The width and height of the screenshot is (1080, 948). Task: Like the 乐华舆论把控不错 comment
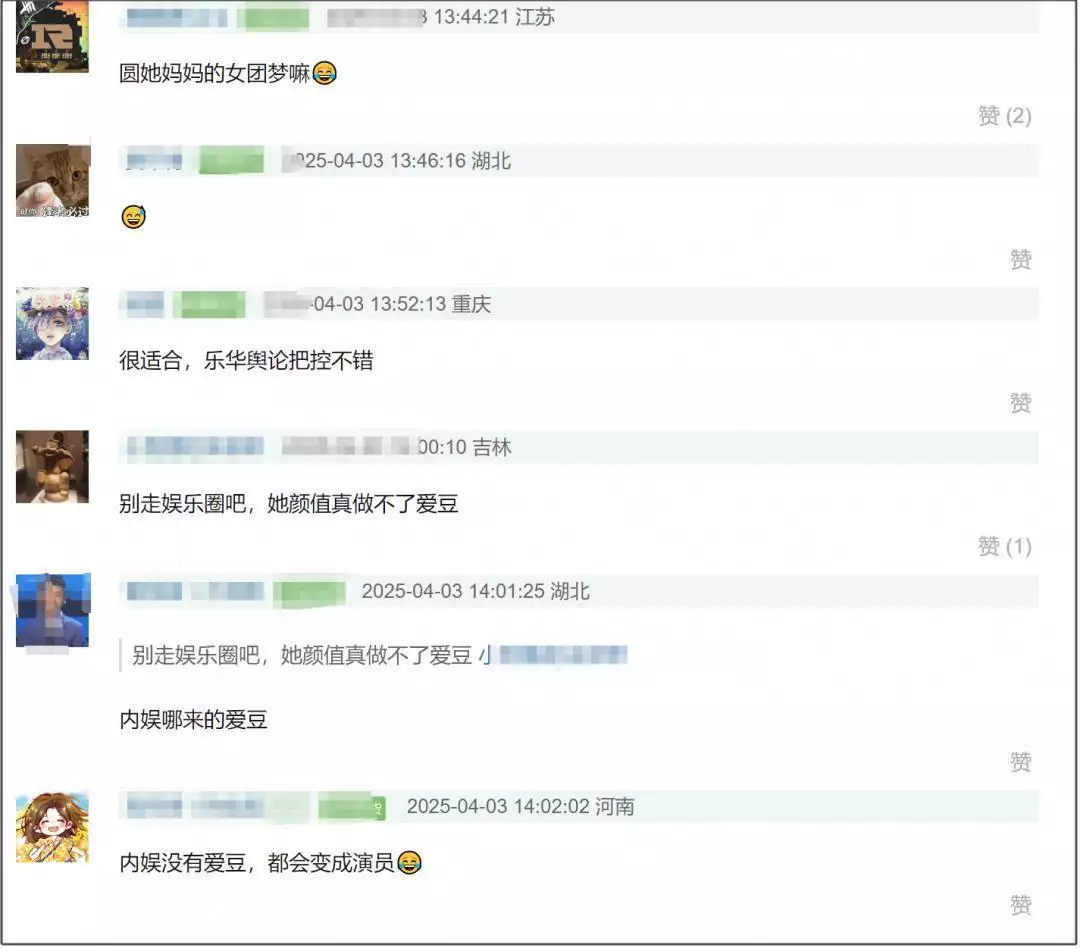(1020, 403)
